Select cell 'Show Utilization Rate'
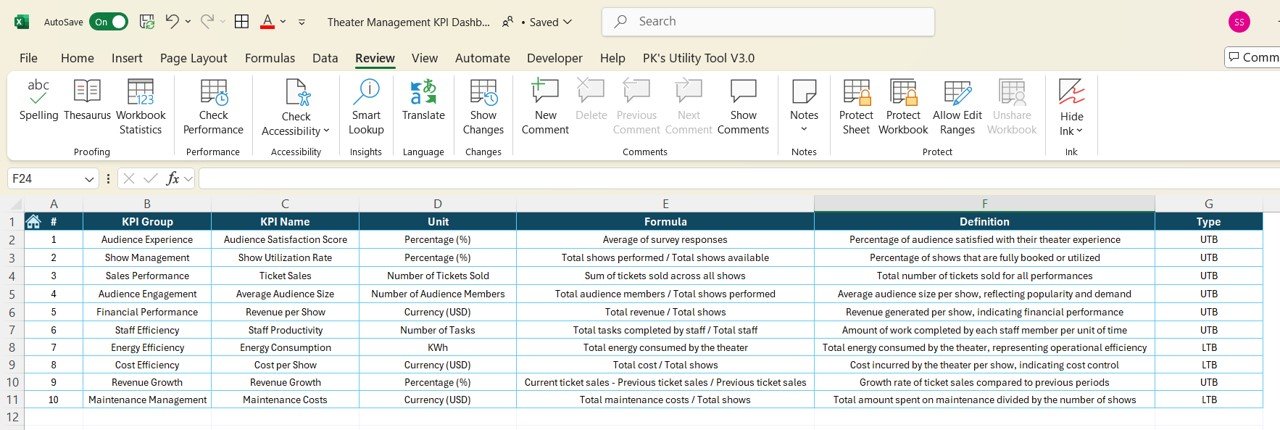The width and height of the screenshot is (1280, 430). tap(285, 258)
